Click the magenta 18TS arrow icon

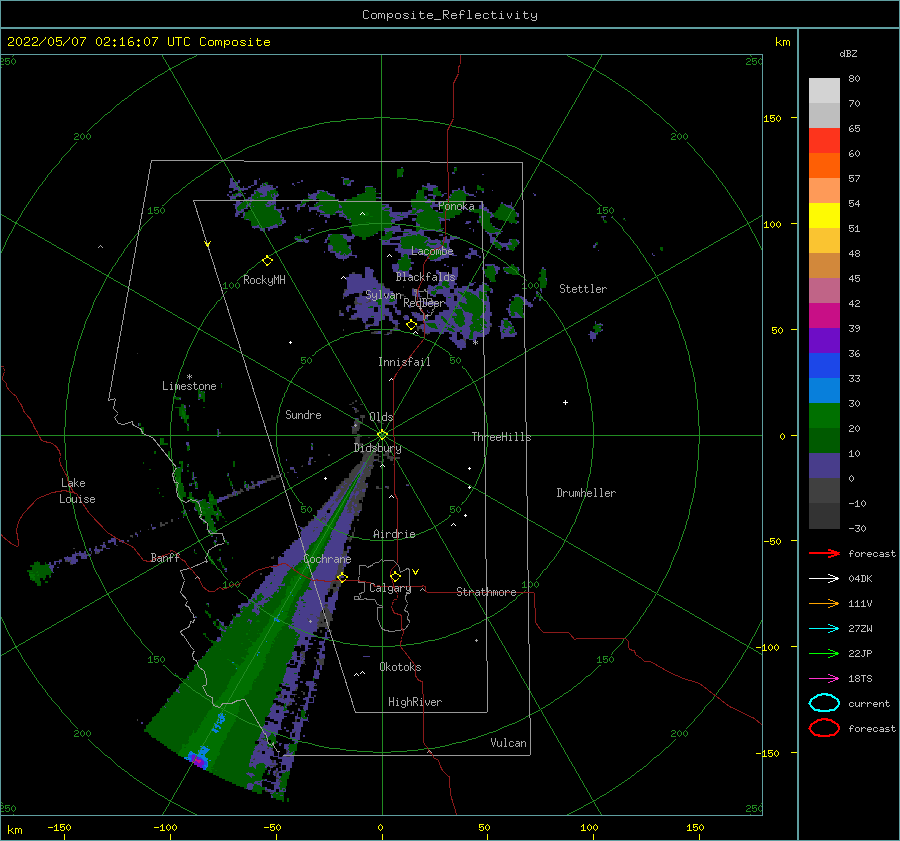click(x=824, y=679)
